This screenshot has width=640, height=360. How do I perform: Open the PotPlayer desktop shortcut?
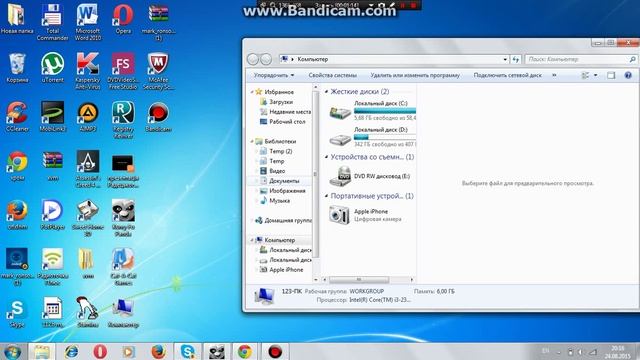(52, 215)
